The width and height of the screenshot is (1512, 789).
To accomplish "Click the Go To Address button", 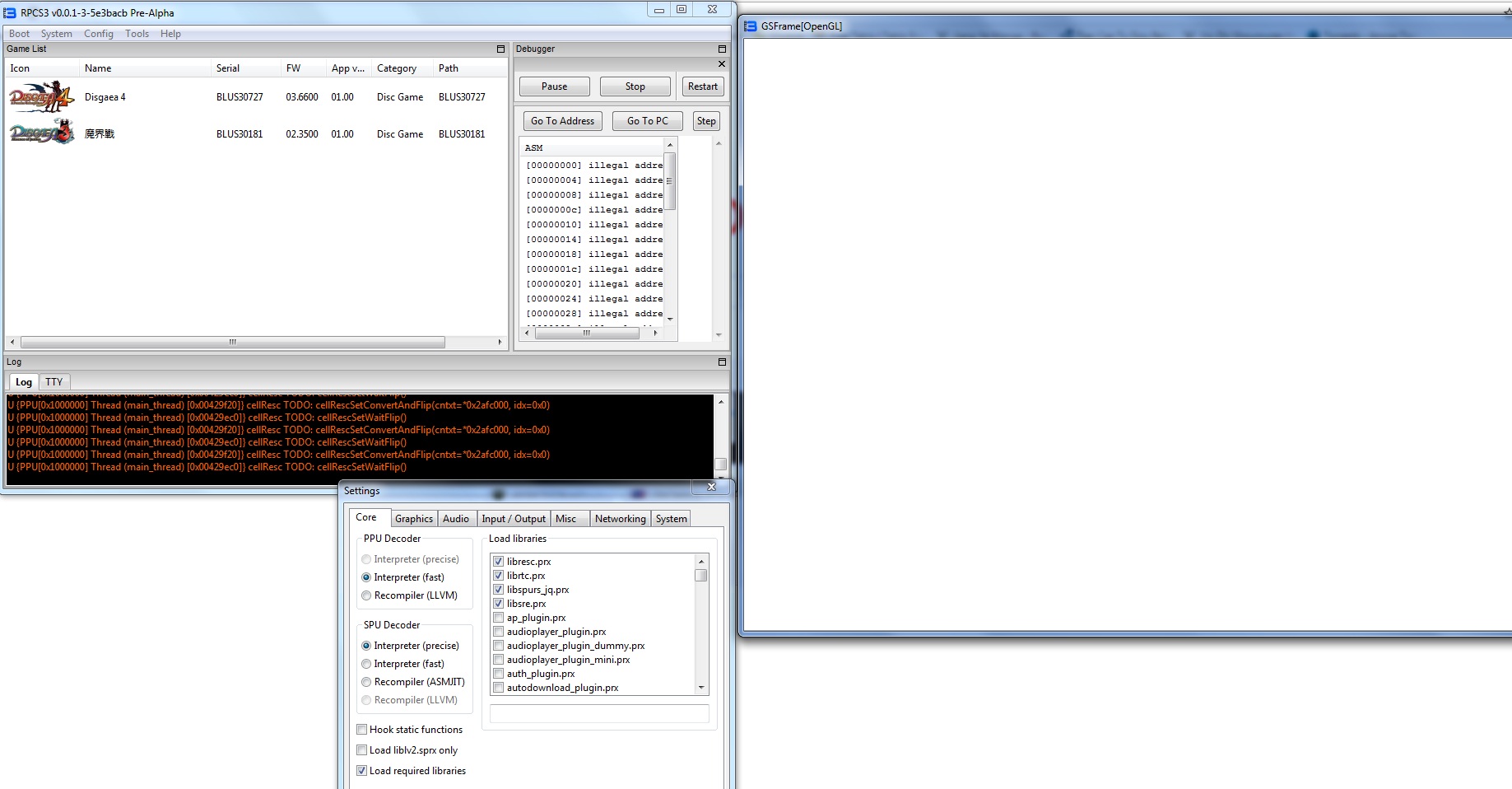I will pyautogui.click(x=562, y=121).
